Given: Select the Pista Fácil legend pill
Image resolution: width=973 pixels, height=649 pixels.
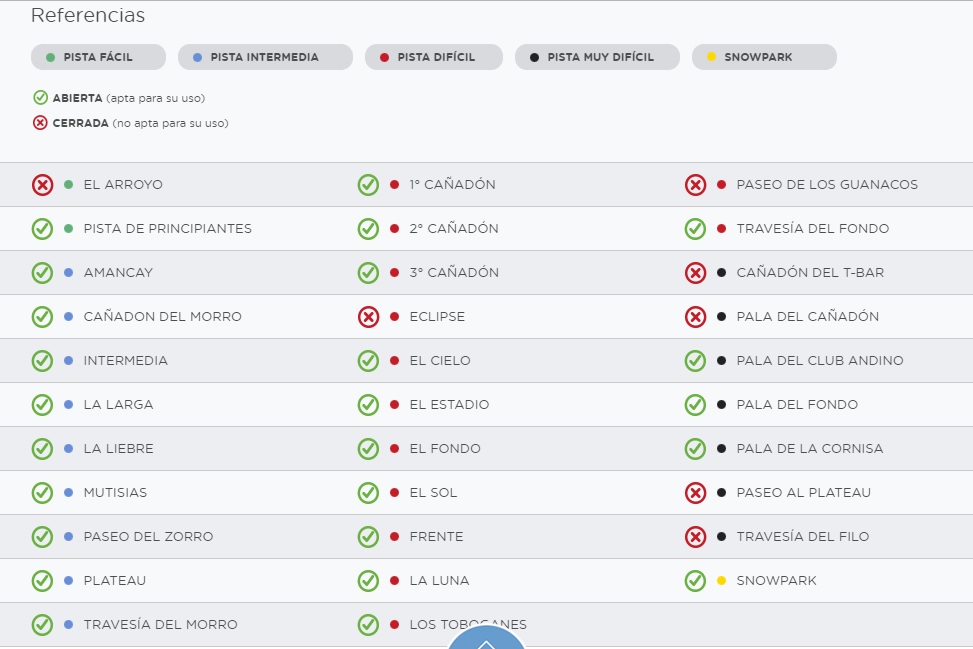Looking at the screenshot, I should pos(98,57).
